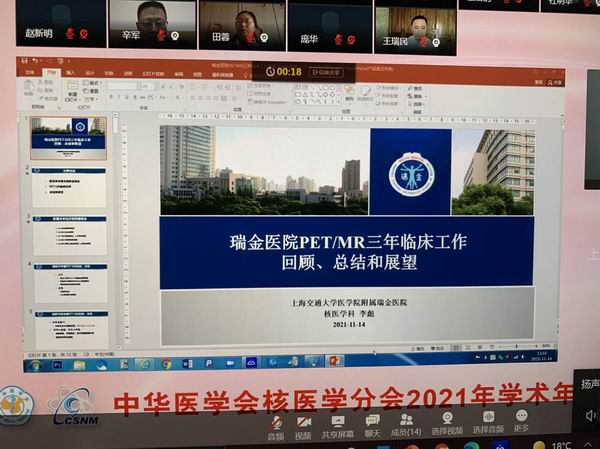Click the 重置 Reset slide button

click(91, 91)
